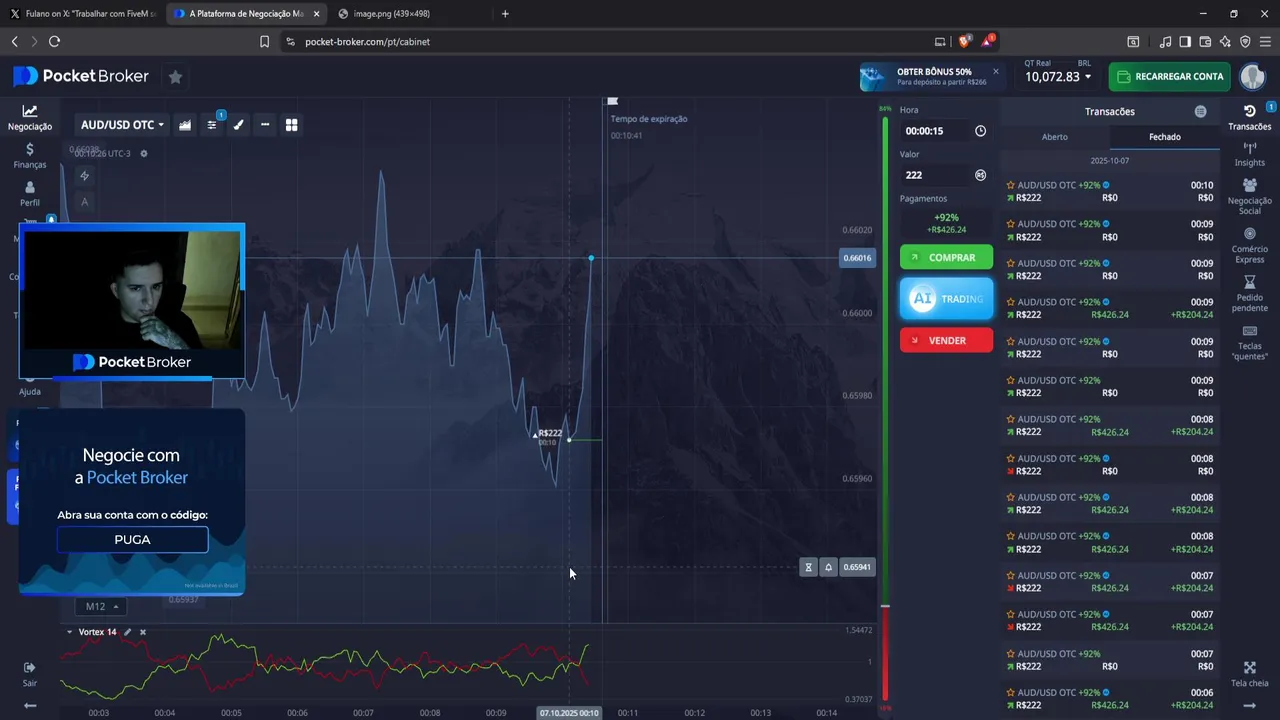Switch to the Fulano on X browser tab
1280x720 pixels.
[83, 14]
